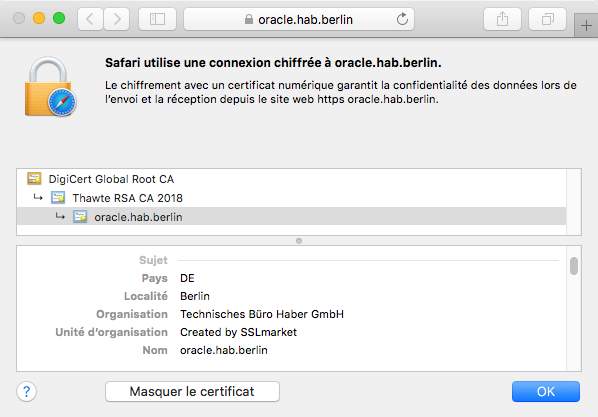598x417 pixels.
Task: Go forward with the Safari forward arrow
Action: pos(116,19)
